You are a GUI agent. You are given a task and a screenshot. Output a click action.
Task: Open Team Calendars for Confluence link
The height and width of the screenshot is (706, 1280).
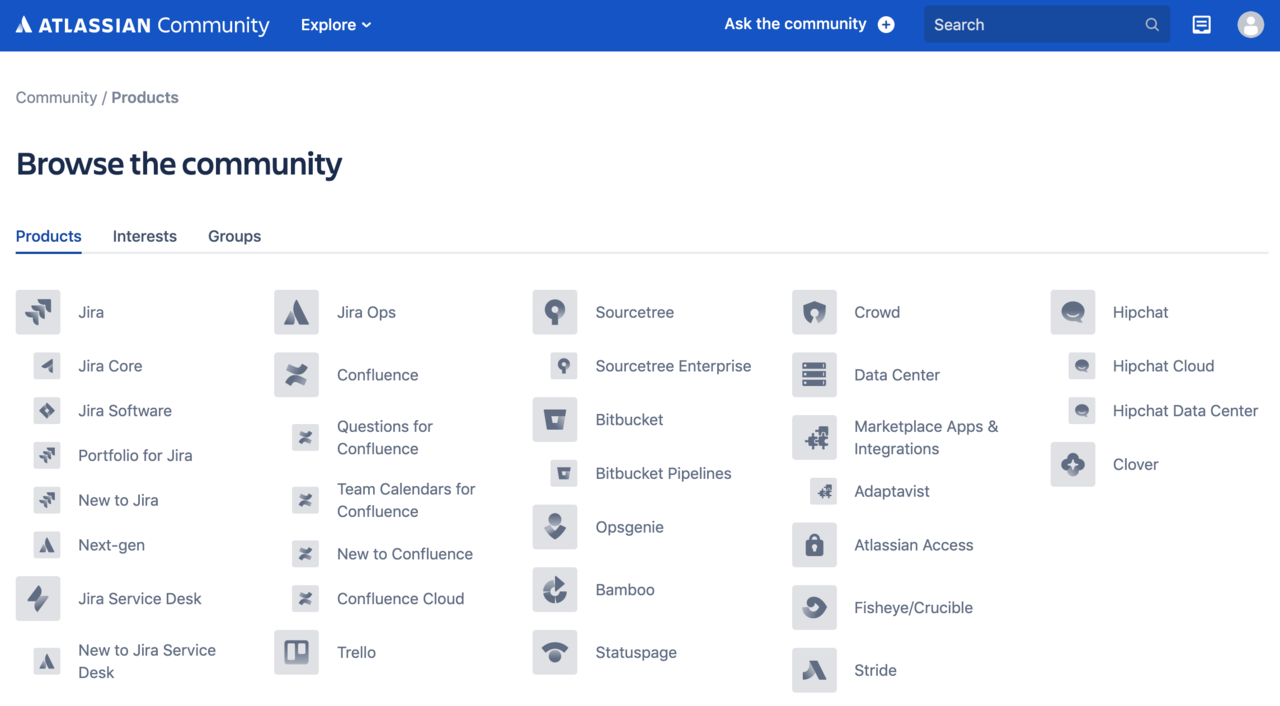pos(406,500)
